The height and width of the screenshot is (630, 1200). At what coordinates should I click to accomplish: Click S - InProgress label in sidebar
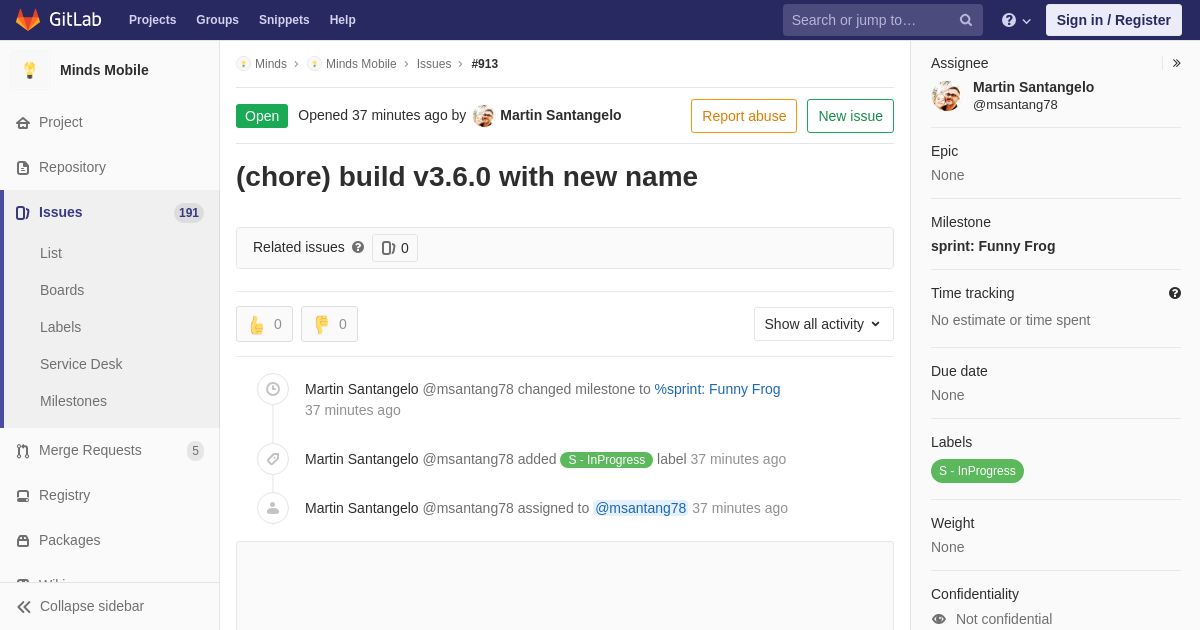click(x=977, y=471)
